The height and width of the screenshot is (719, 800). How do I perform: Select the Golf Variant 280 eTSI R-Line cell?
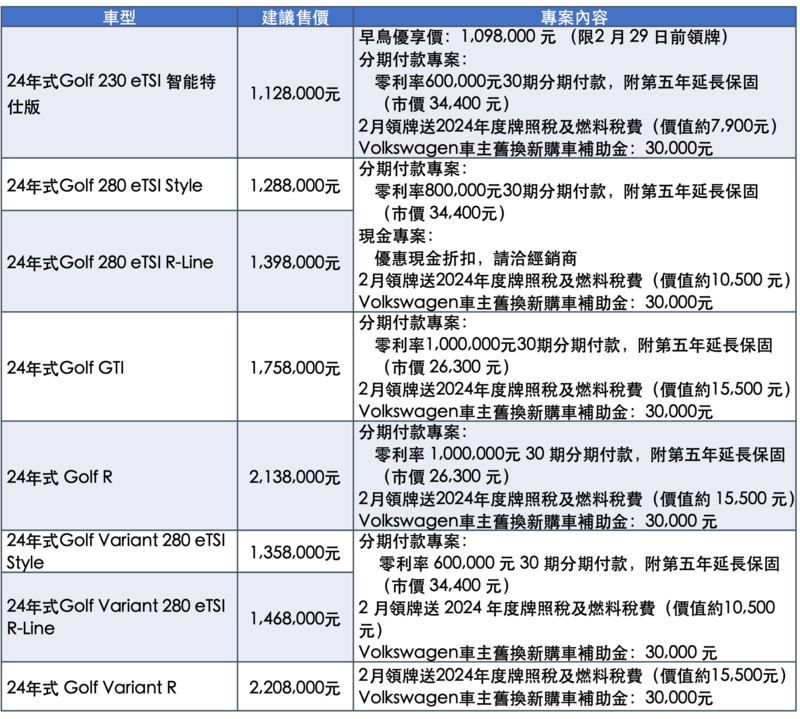tap(118, 619)
